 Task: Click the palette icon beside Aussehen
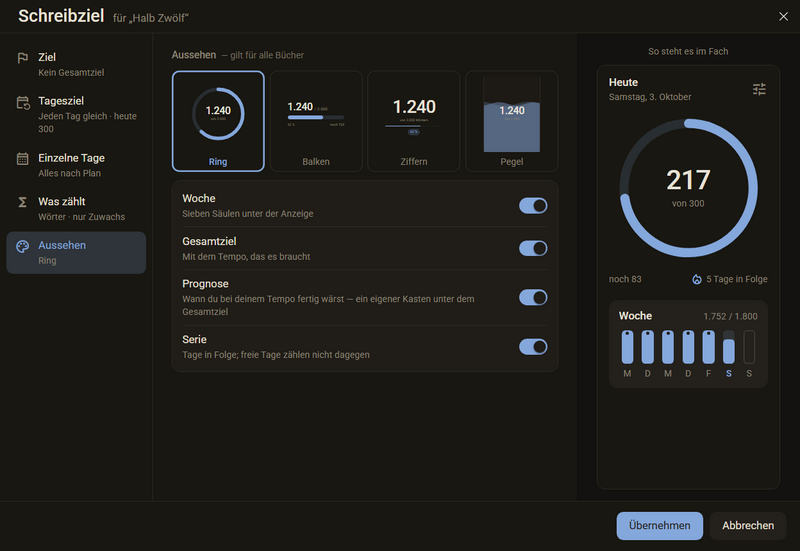(22, 246)
